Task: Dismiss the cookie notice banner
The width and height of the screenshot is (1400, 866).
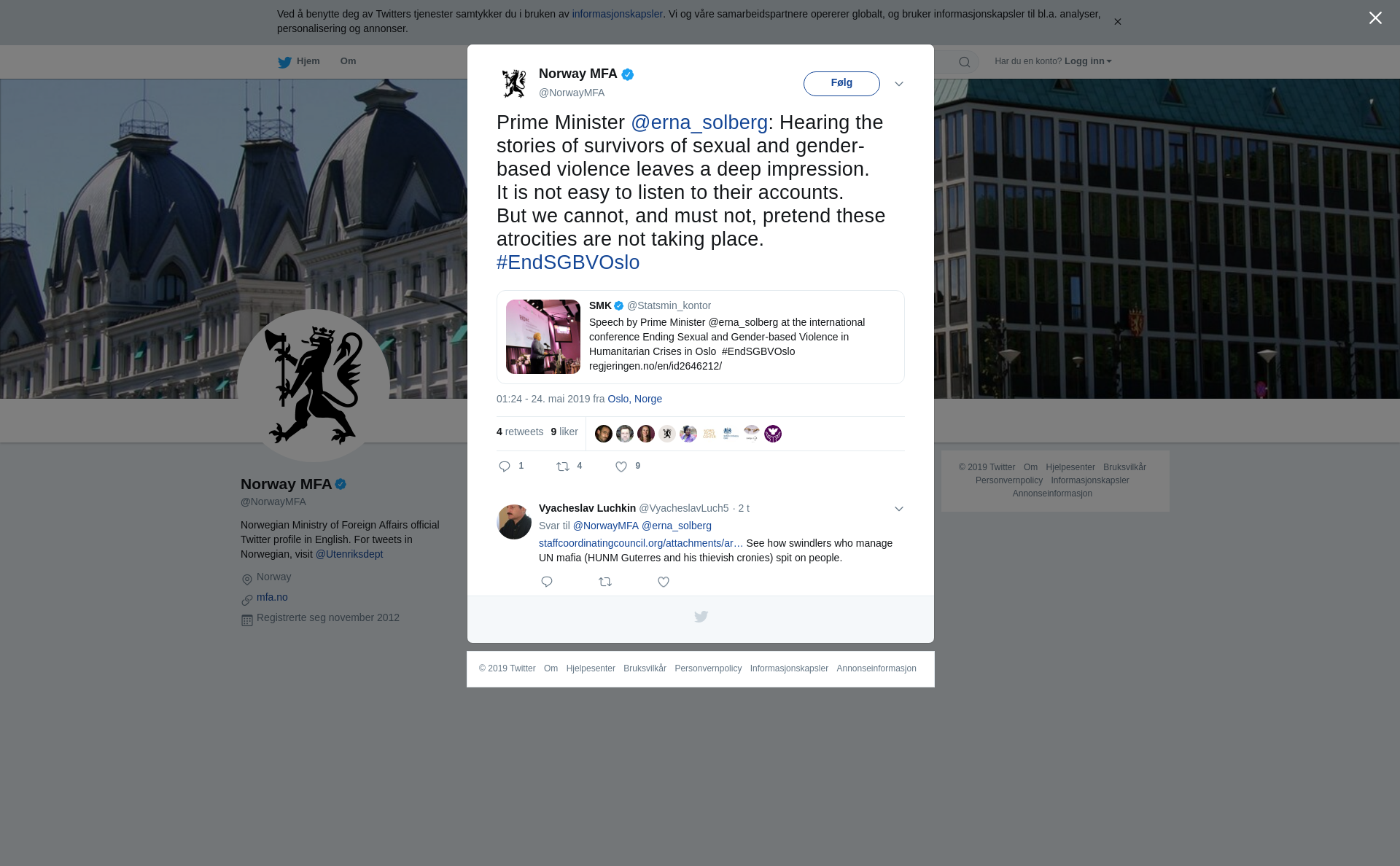Action: 1117,22
